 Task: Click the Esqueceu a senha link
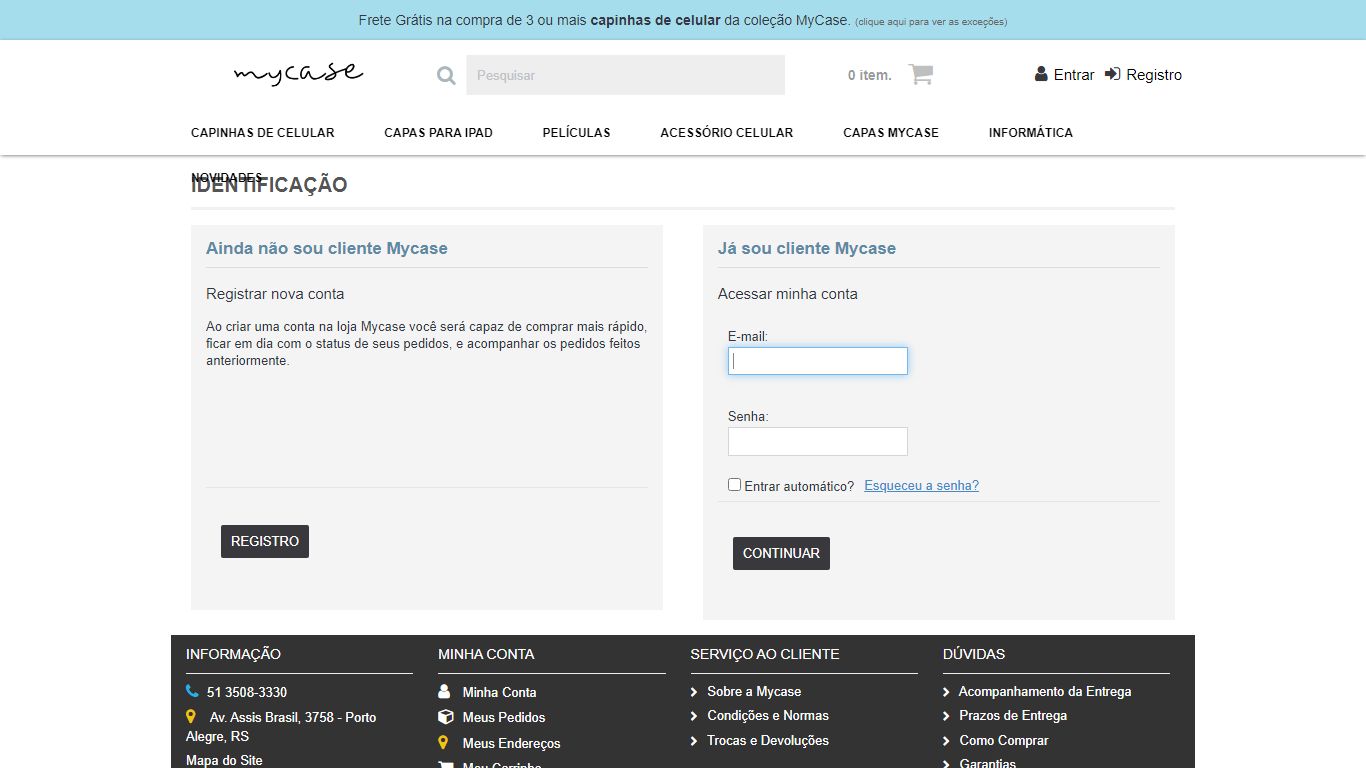click(920, 485)
